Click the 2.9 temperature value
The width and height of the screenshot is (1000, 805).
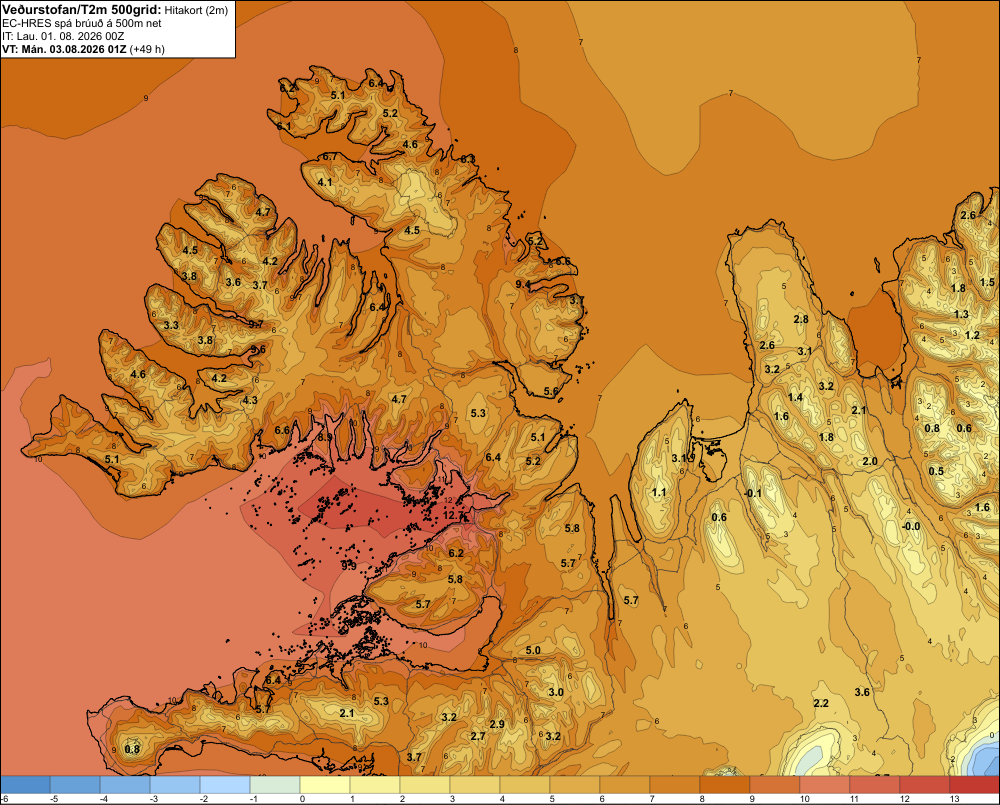coord(497,724)
